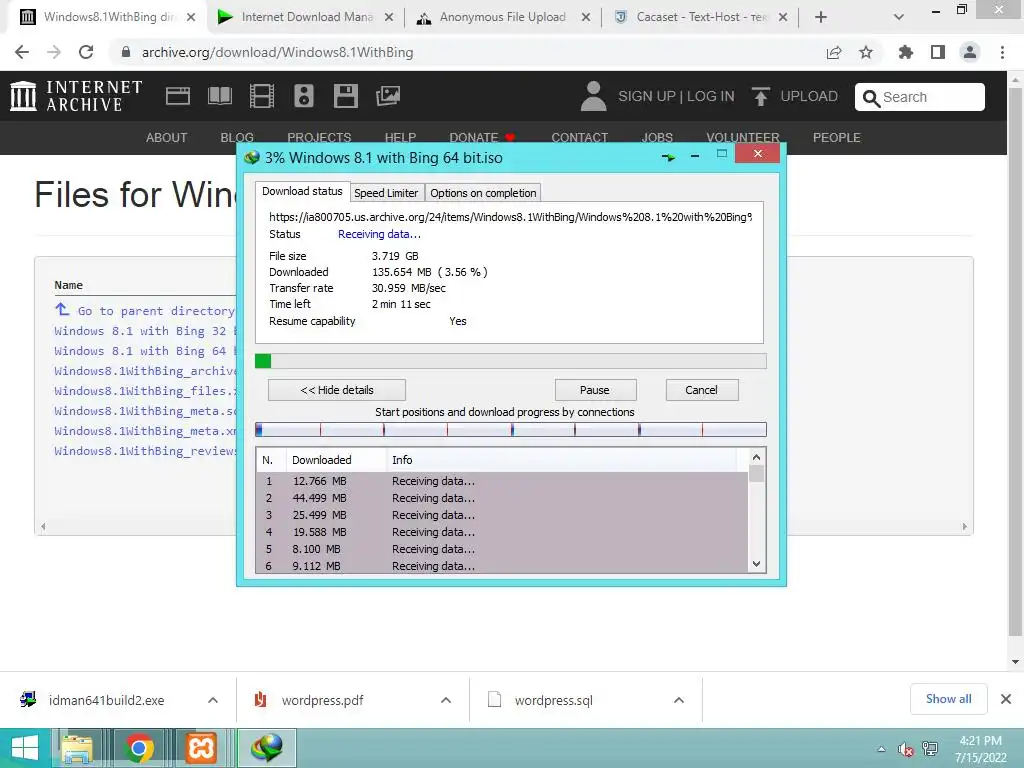The height and width of the screenshot is (768, 1024).
Task: Click the network tray icon
Action: click(x=930, y=749)
